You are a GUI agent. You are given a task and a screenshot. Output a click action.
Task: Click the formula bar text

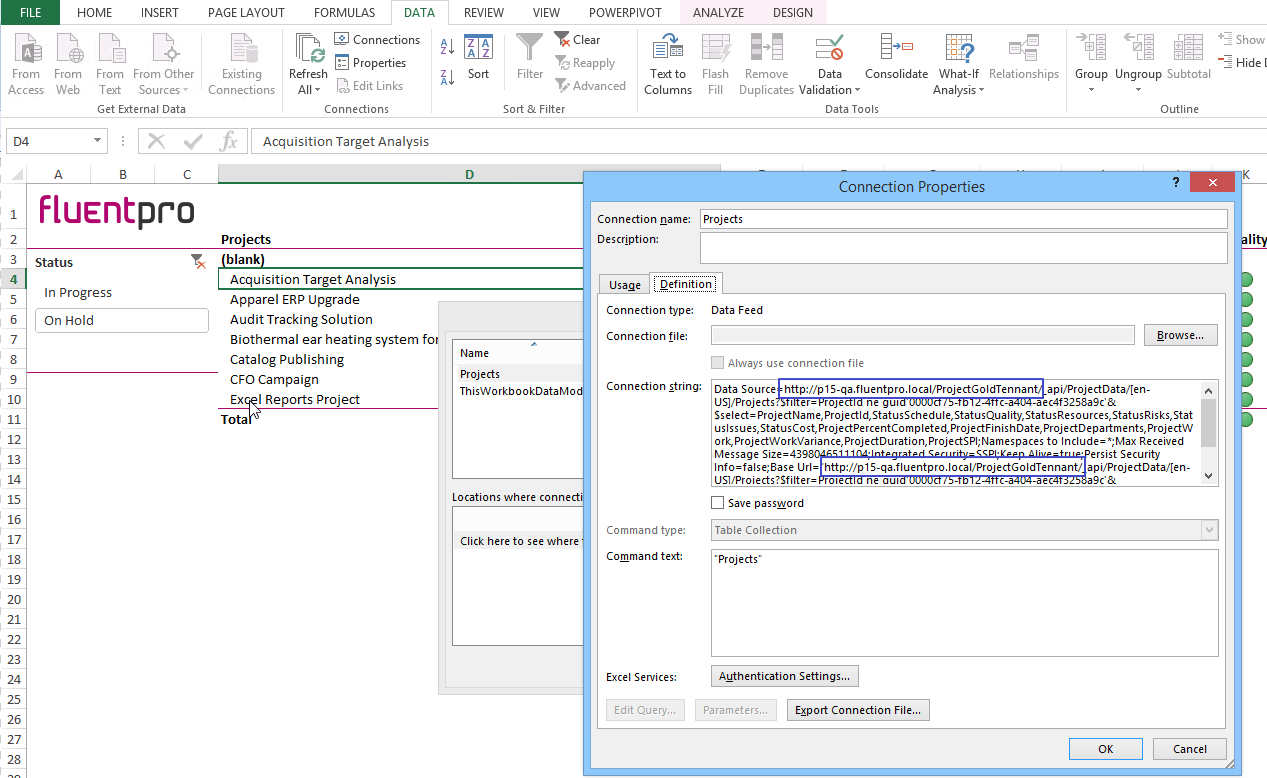tap(345, 141)
